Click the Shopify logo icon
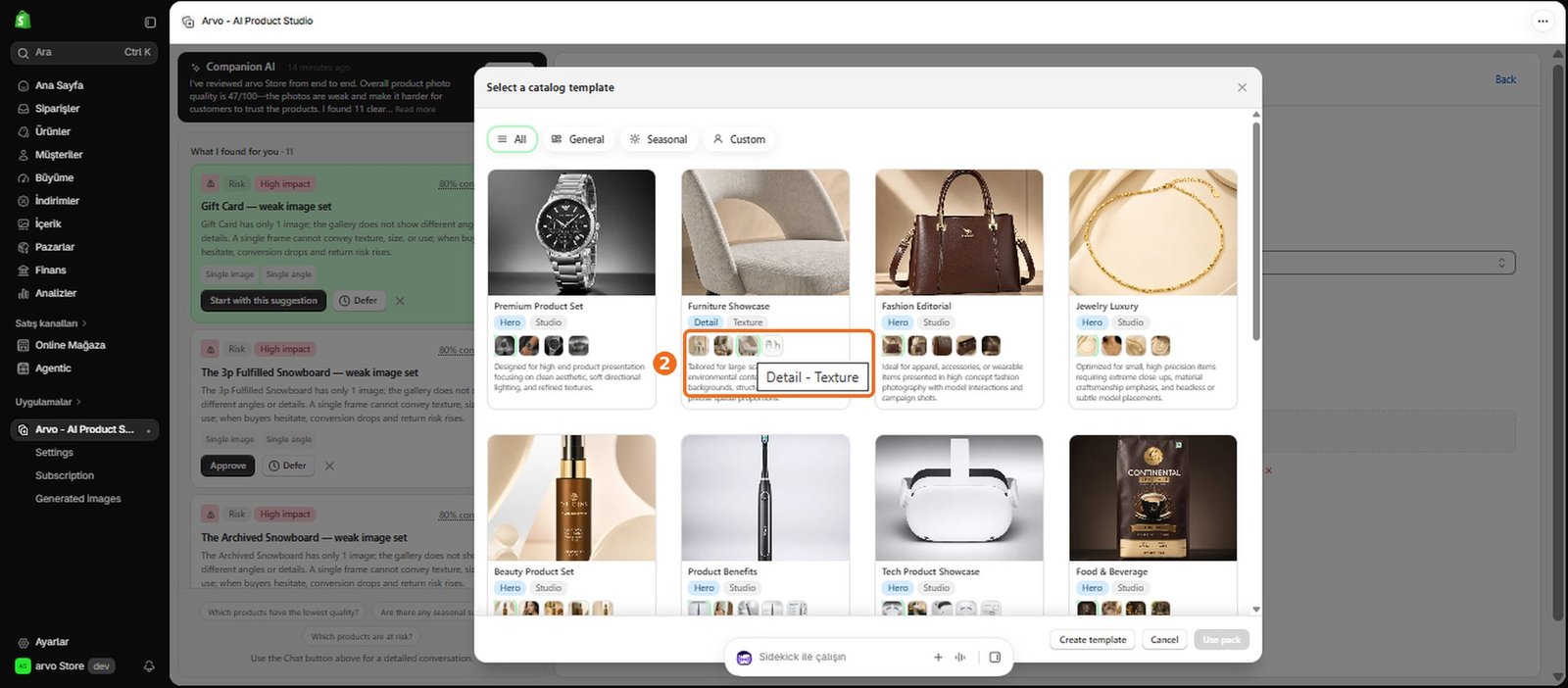 (x=23, y=20)
